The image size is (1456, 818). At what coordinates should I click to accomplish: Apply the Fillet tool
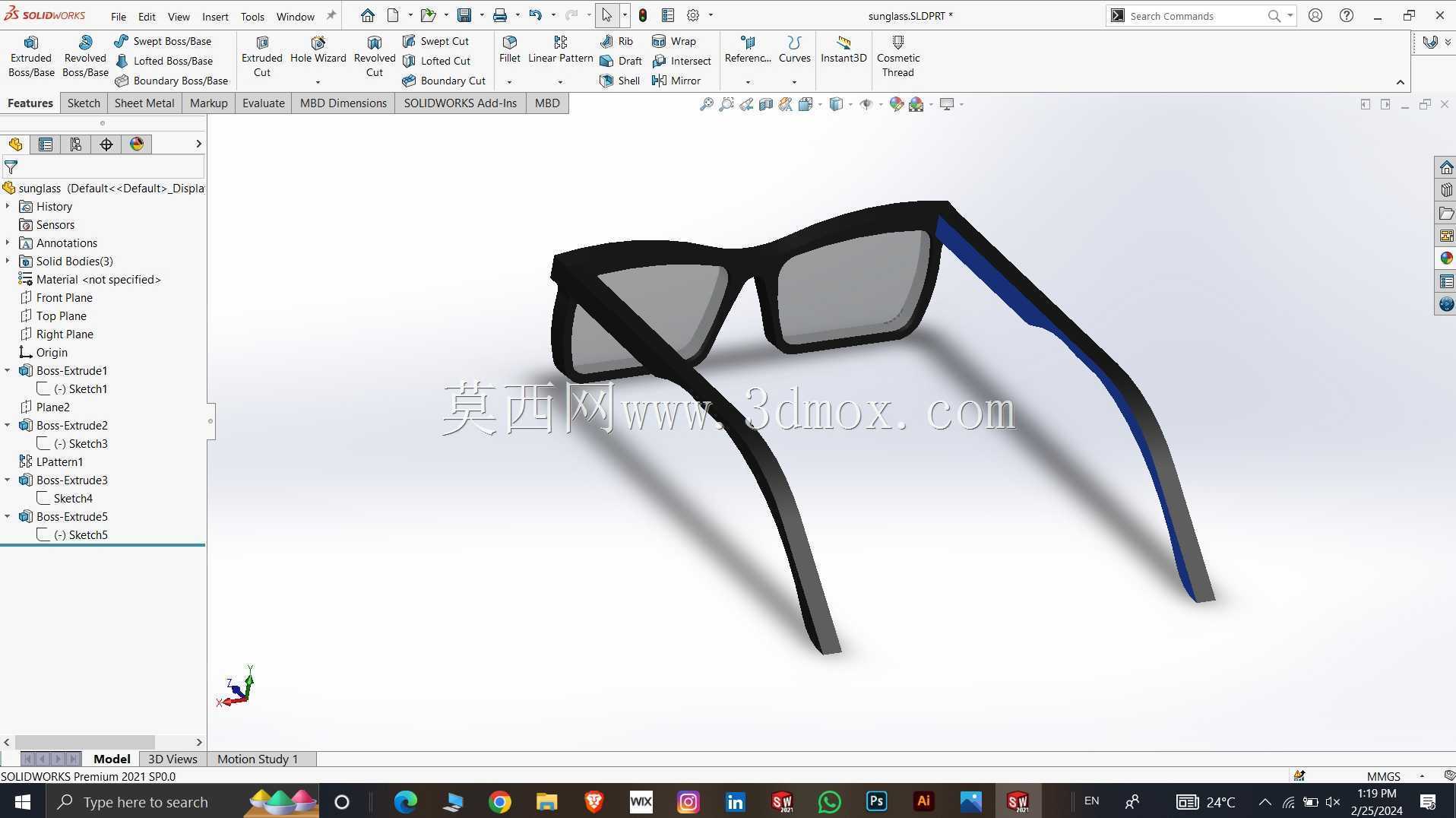[510, 49]
